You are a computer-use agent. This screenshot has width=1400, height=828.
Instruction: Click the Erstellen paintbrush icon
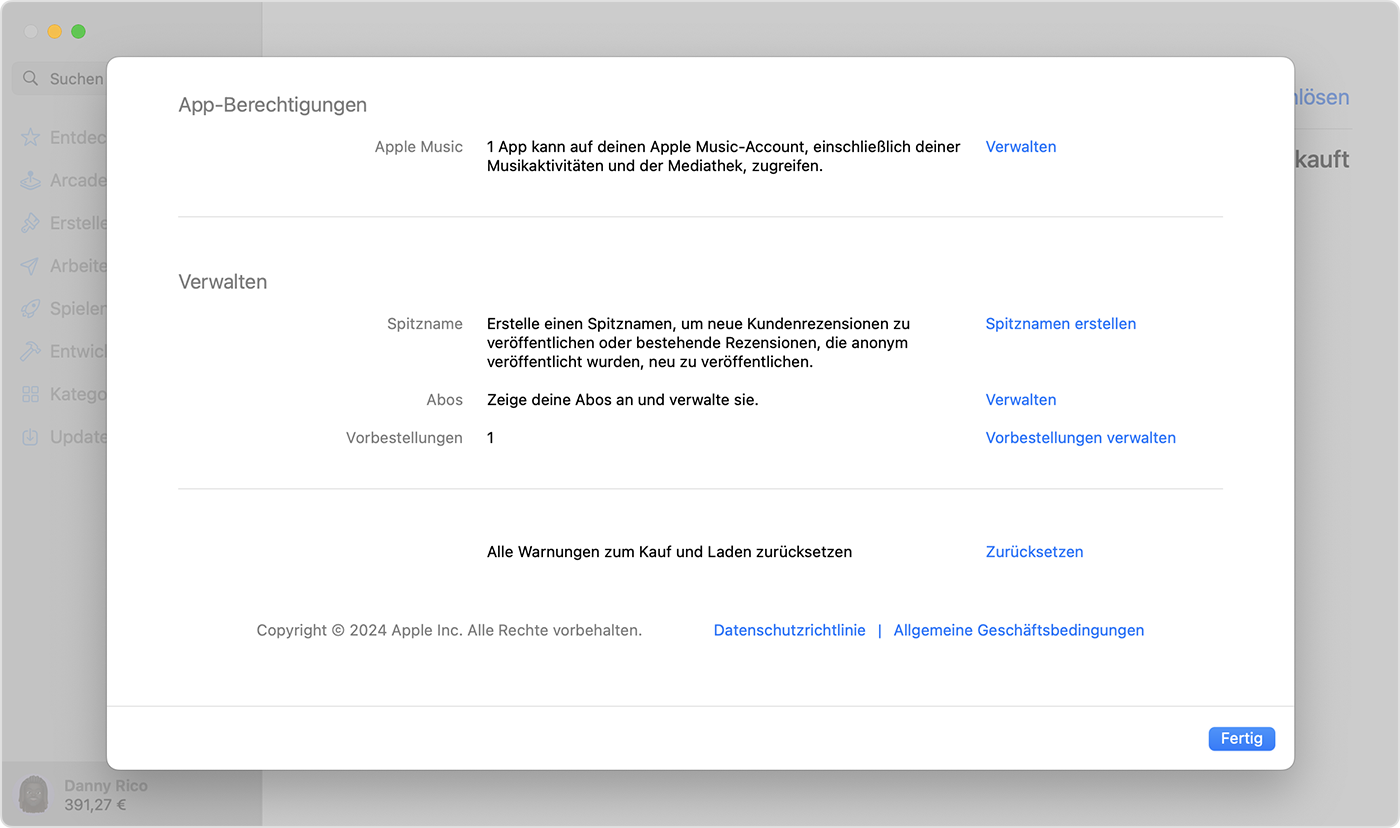32,223
